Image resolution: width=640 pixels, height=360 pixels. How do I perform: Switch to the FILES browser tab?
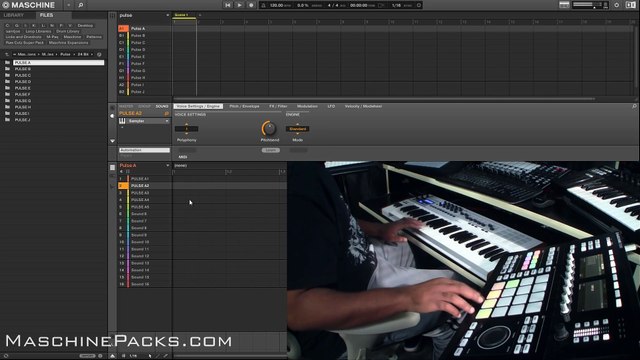pyautogui.click(x=46, y=15)
